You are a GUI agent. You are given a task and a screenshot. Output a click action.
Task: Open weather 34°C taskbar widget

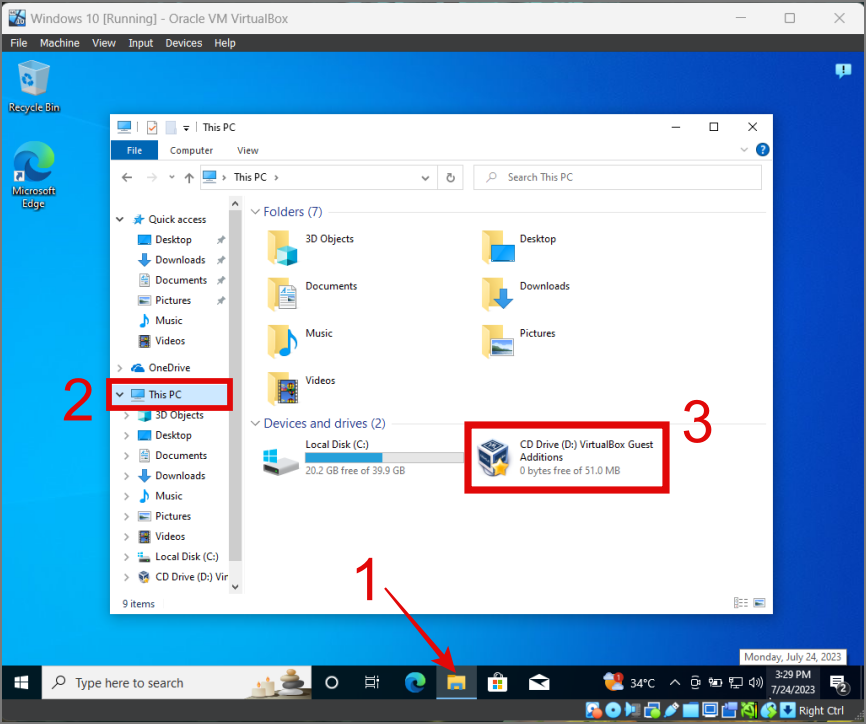point(629,683)
